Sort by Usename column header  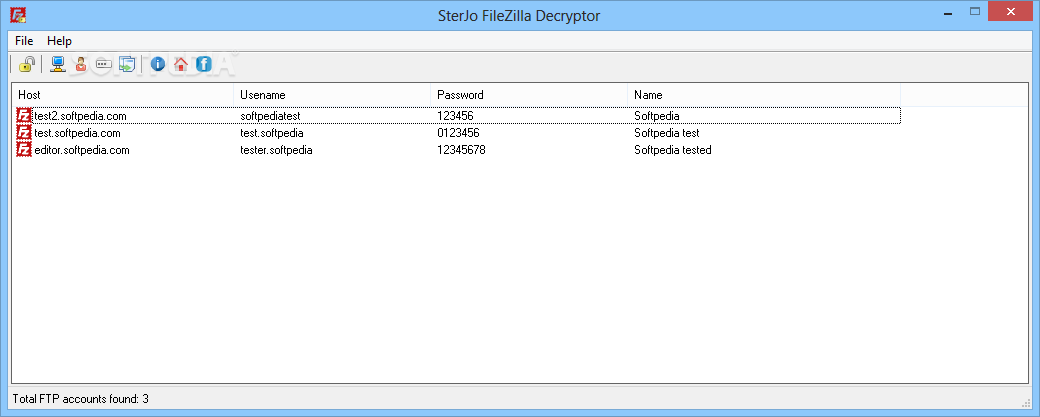[332, 95]
